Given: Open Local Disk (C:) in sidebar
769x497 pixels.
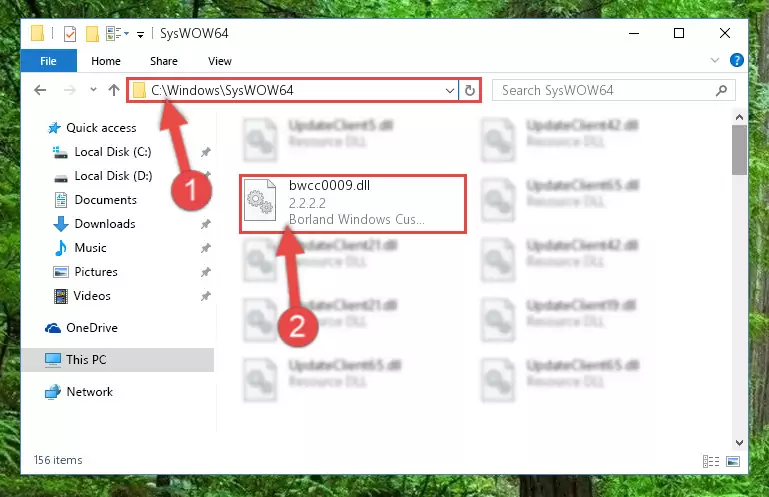Looking at the screenshot, I should (x=113, y=152).
